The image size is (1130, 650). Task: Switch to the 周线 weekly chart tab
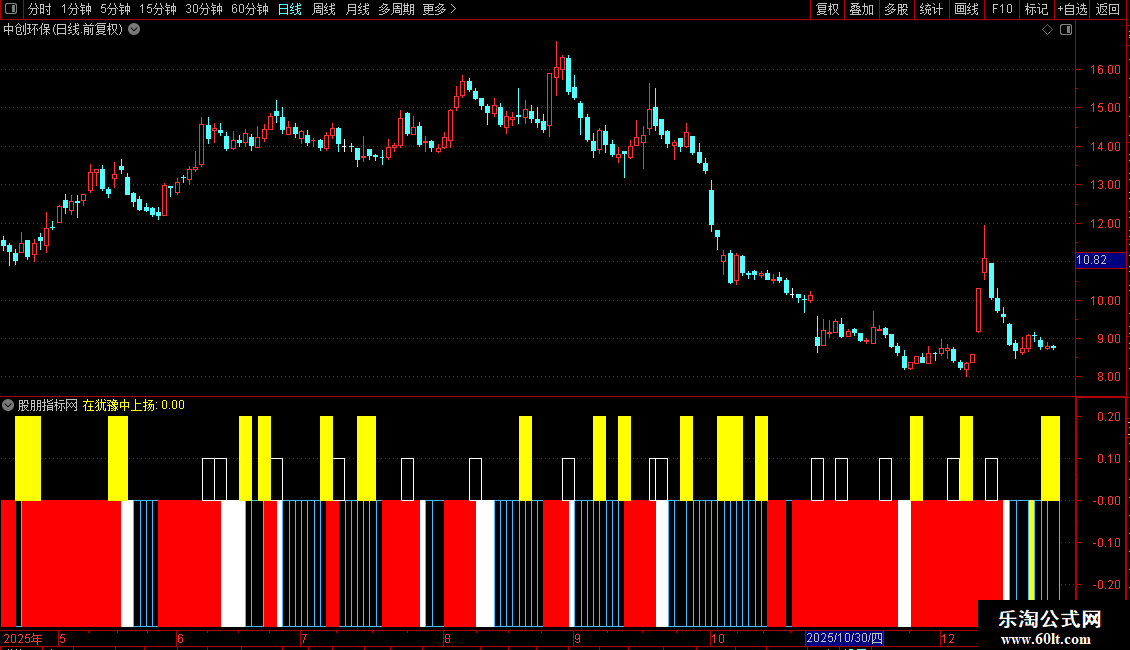tap(324, 9)
